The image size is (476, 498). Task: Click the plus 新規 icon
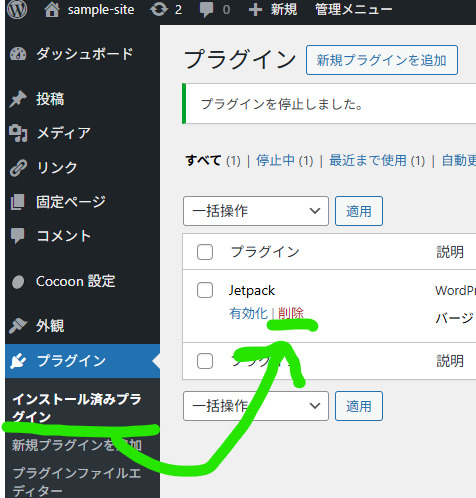255,10
